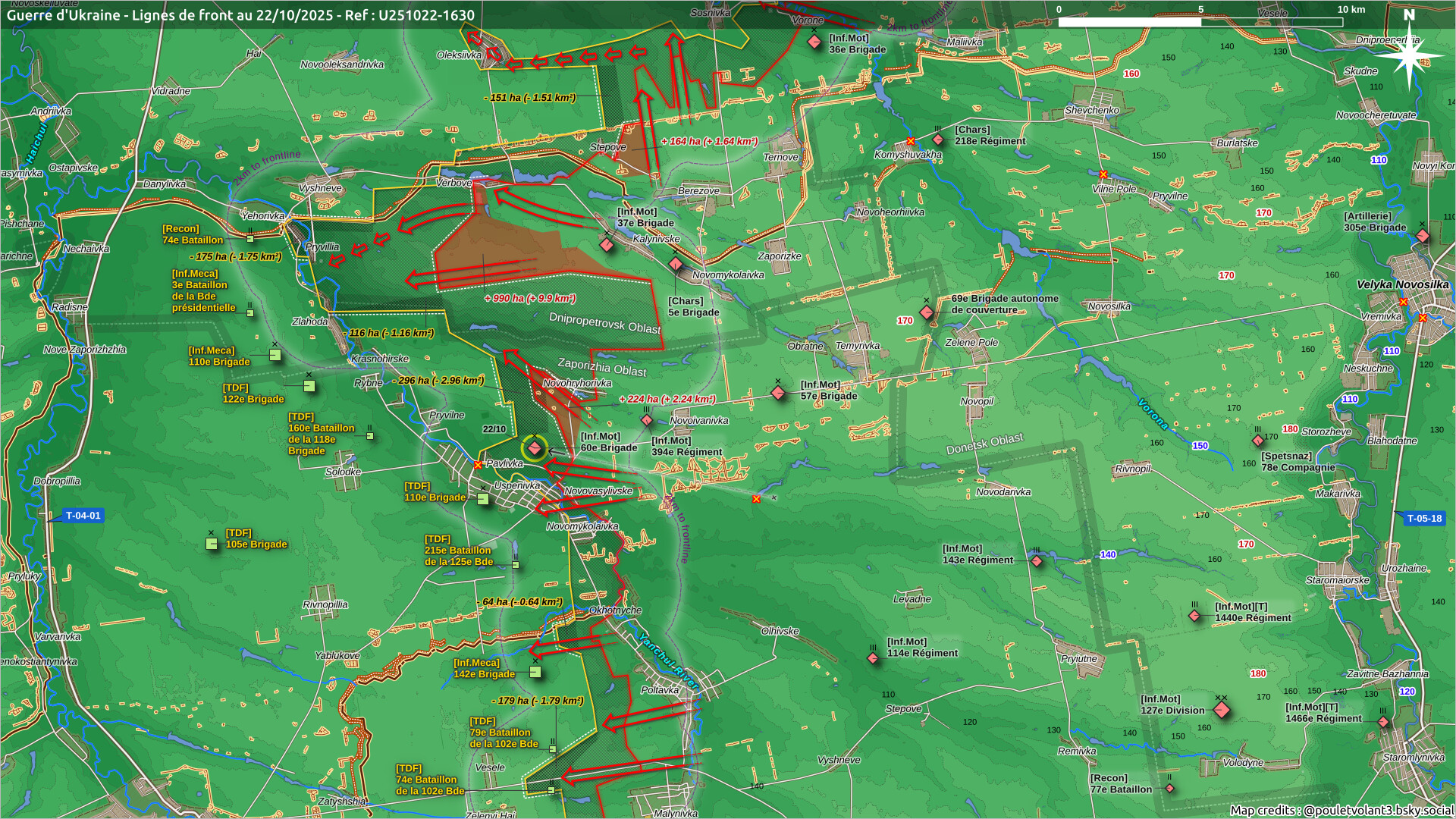The height and width of the screenshot is (819, 1456).
Task: Select the 127e Division red diamond icon
Action: pyautogui.click(x=1221, y=711)
